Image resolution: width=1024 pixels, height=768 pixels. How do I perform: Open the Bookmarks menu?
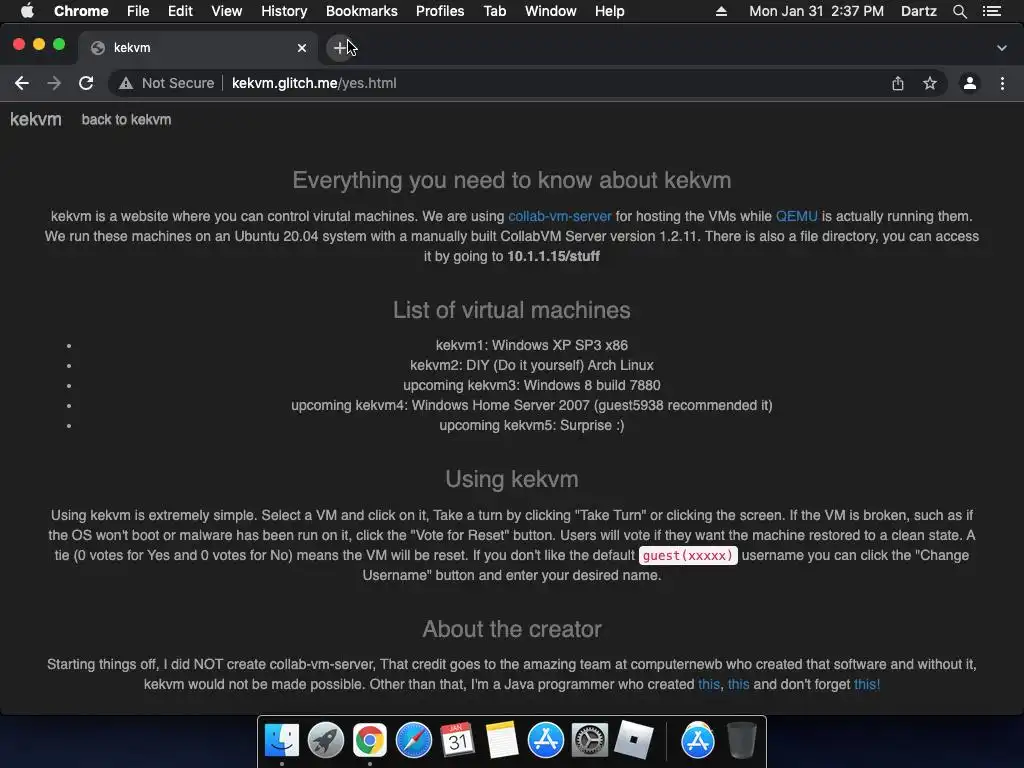[x=362, y=11]
